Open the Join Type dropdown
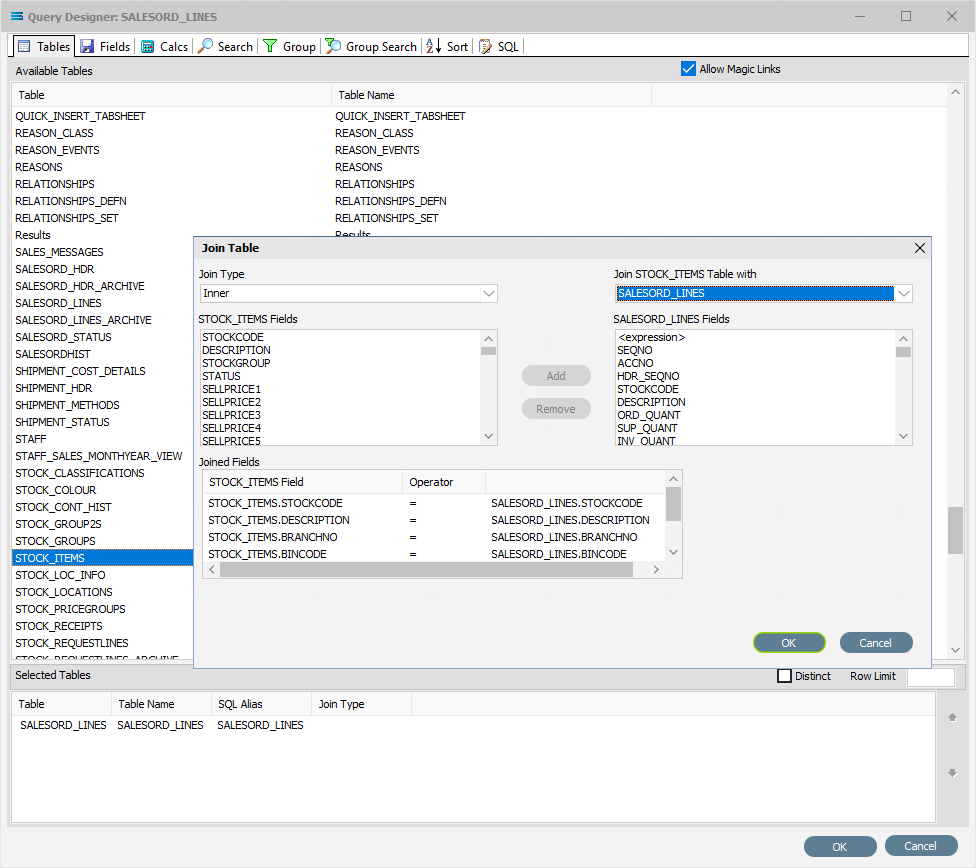976x868 pixels. click(489, 293)
